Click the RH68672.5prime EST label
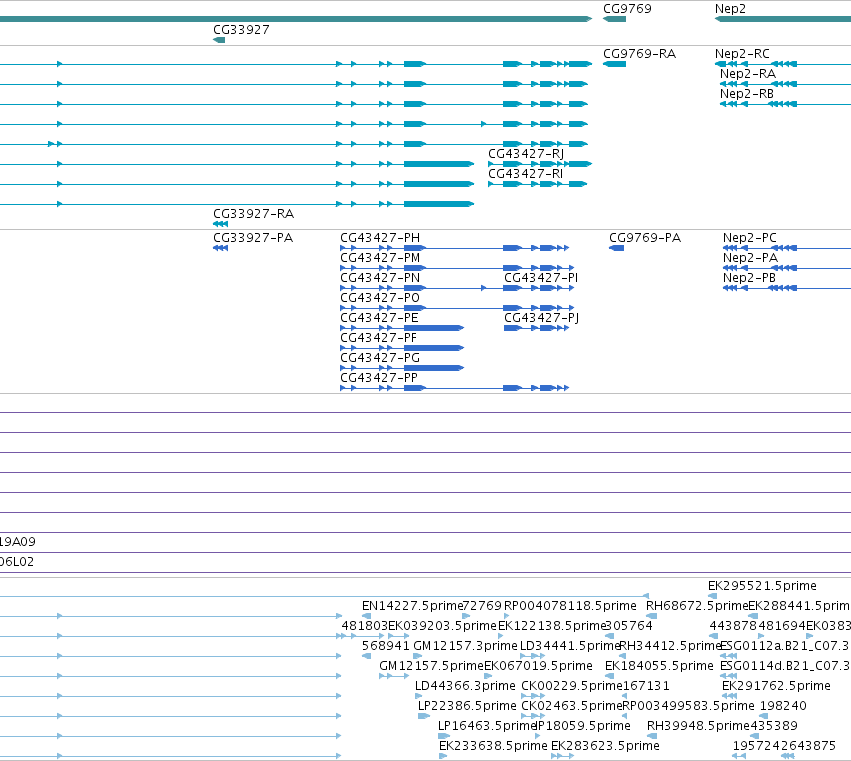 click(x=697, y=606)
